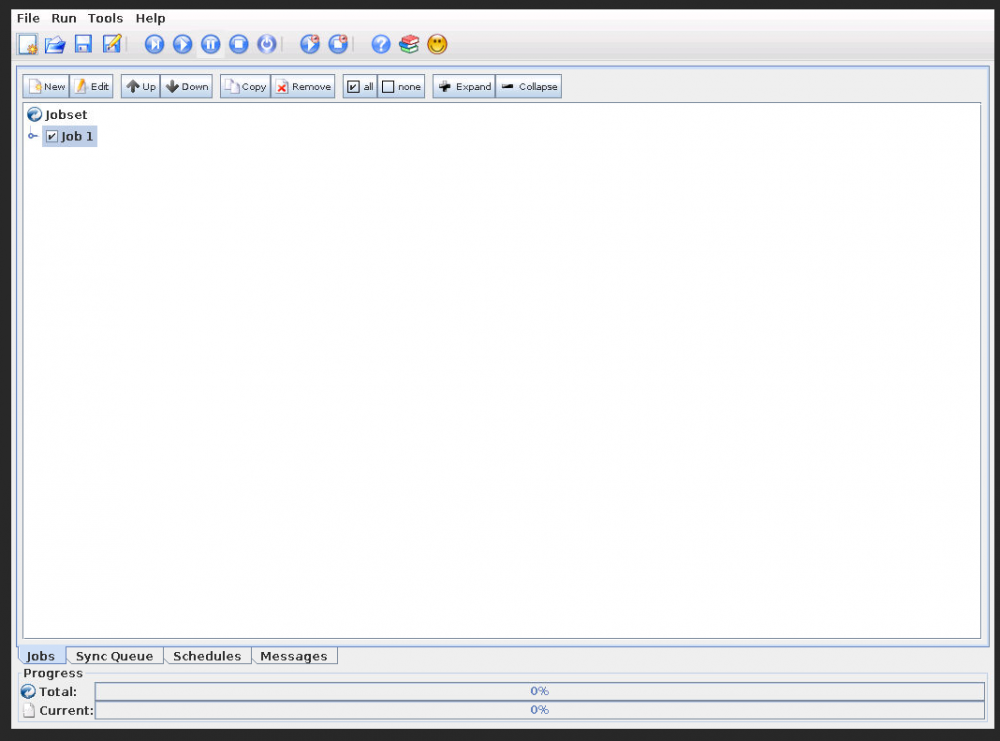1000x741 pixels.
Task: Switch to the Schedules tab
Action: point(207,656)
